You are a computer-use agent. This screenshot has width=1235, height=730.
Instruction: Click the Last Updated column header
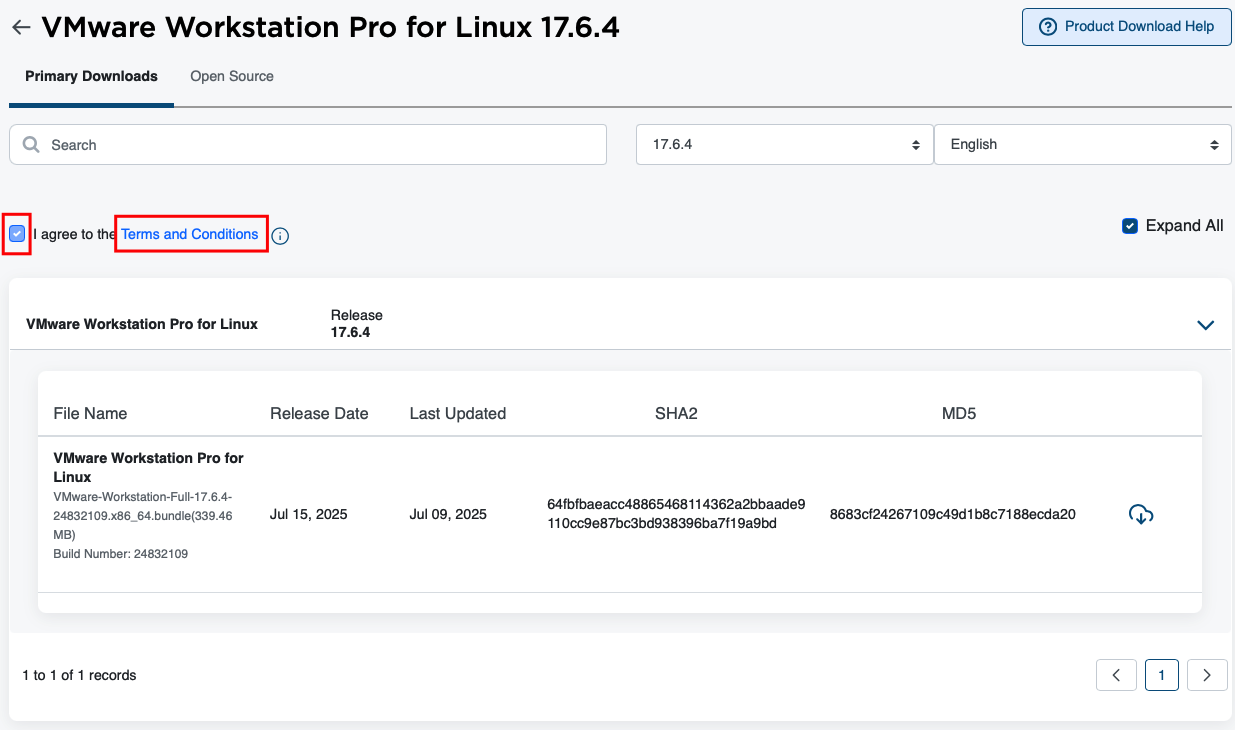tap(458, 414)
